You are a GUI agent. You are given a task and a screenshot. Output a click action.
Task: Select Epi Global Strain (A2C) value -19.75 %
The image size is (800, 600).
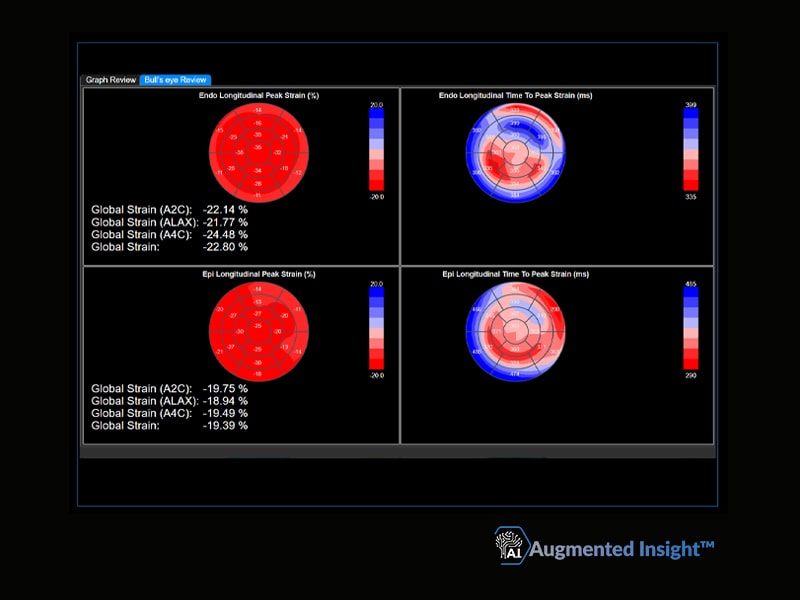click(225, 389)
